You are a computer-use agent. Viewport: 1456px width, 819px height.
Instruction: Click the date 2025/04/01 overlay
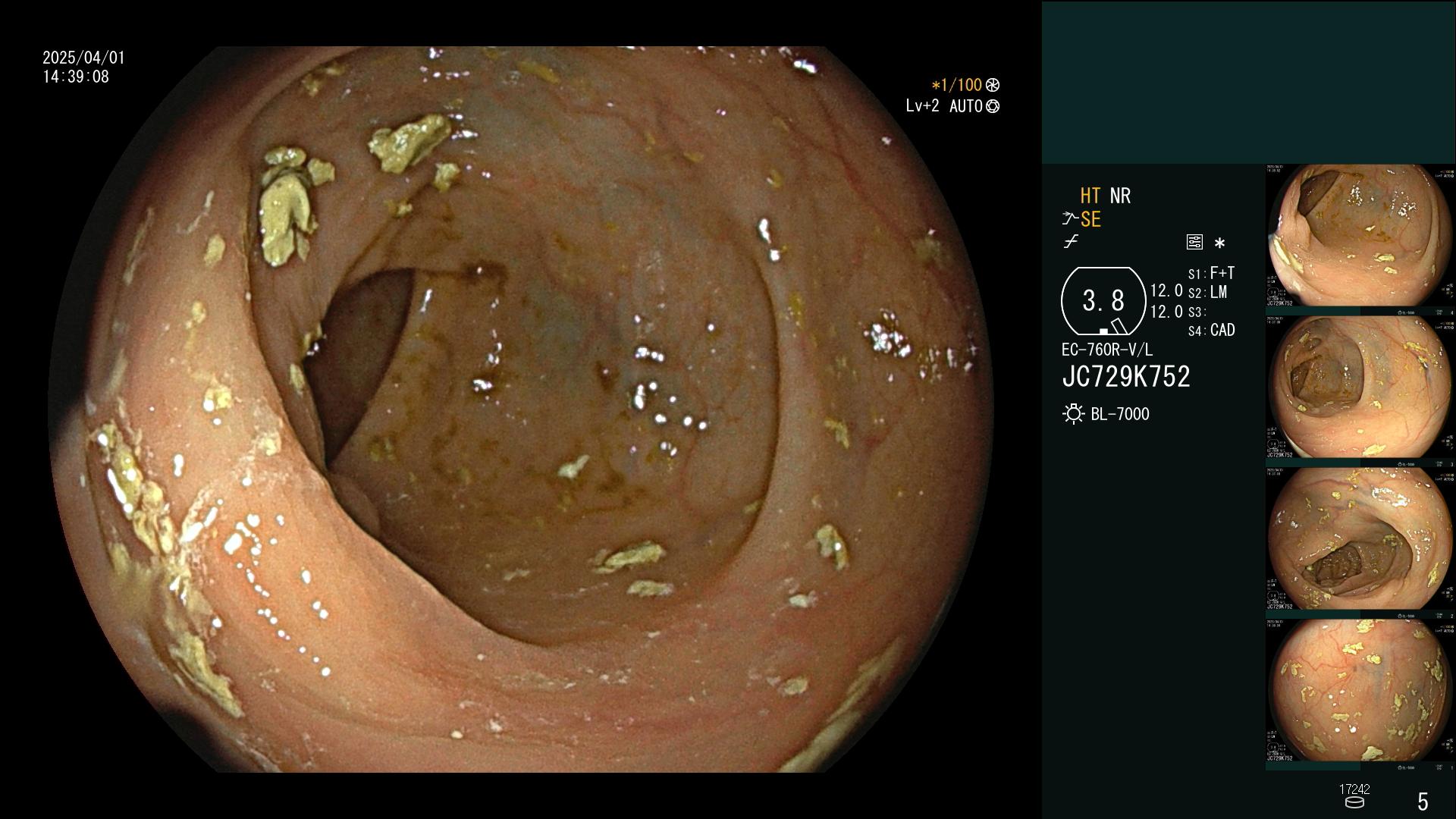click(83, 58)
